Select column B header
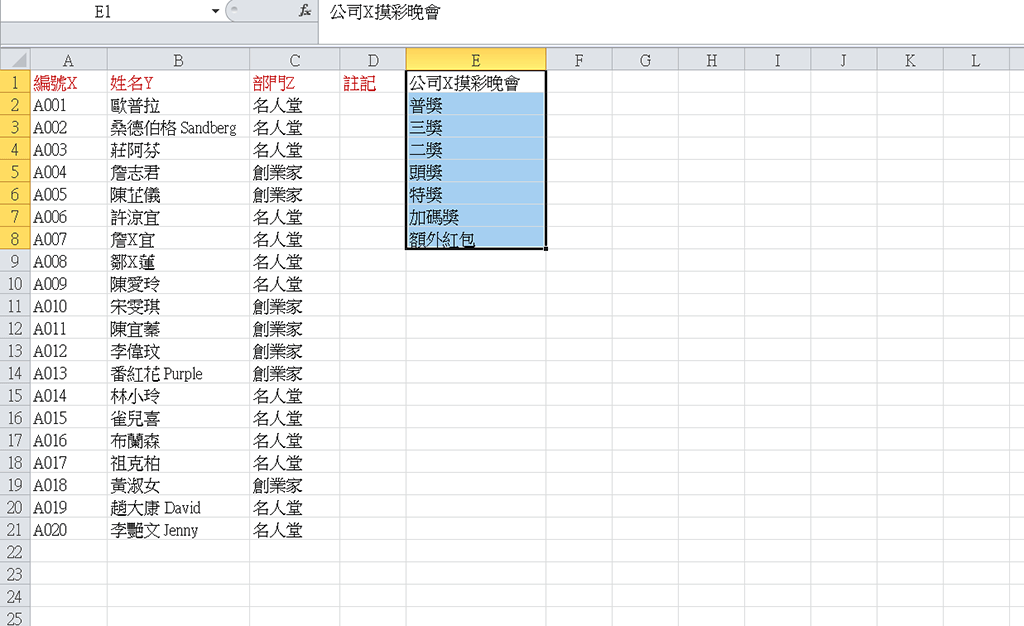Viewport: 1024px width, 626px height. pos(178,58)
